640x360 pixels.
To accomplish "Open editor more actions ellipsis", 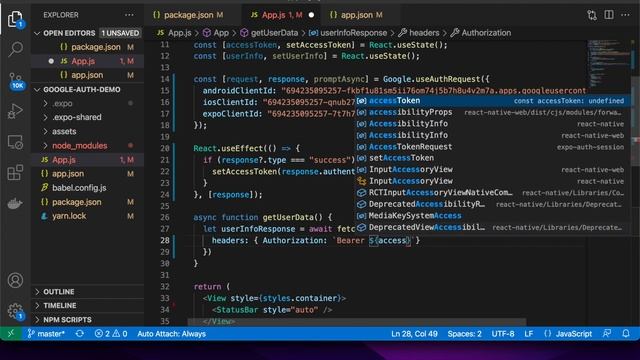I will pos(625,15).
